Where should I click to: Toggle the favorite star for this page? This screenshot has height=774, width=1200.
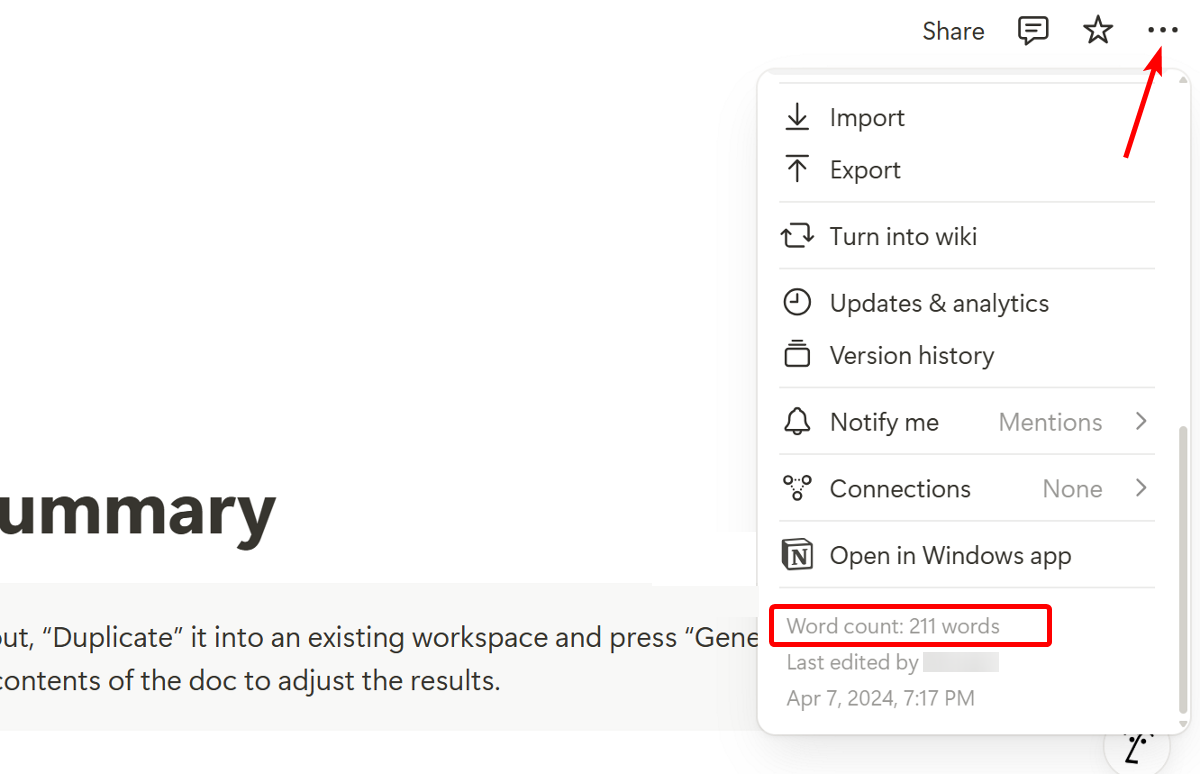[x=1097, y=30]
